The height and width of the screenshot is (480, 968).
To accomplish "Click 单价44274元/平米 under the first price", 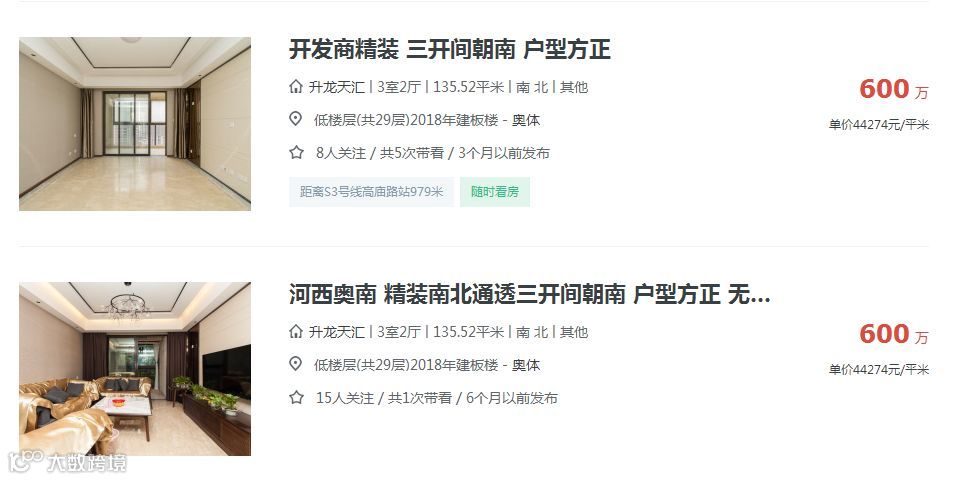I will click(878, 125).
